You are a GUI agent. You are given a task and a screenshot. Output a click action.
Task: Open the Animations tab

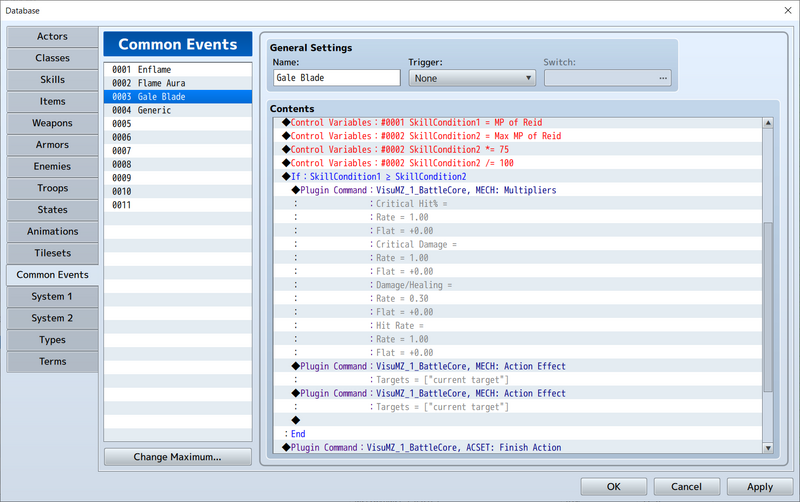pos(52,231)
